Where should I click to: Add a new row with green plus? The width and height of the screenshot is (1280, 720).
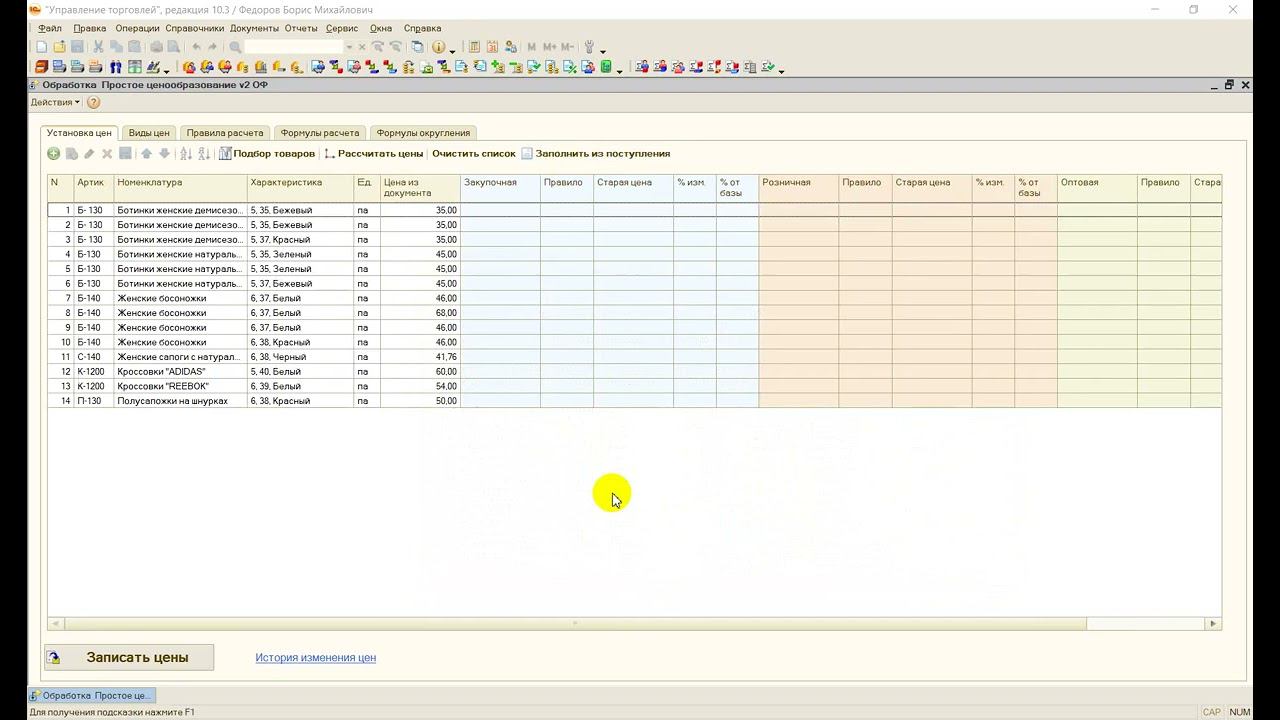[54, 154]
